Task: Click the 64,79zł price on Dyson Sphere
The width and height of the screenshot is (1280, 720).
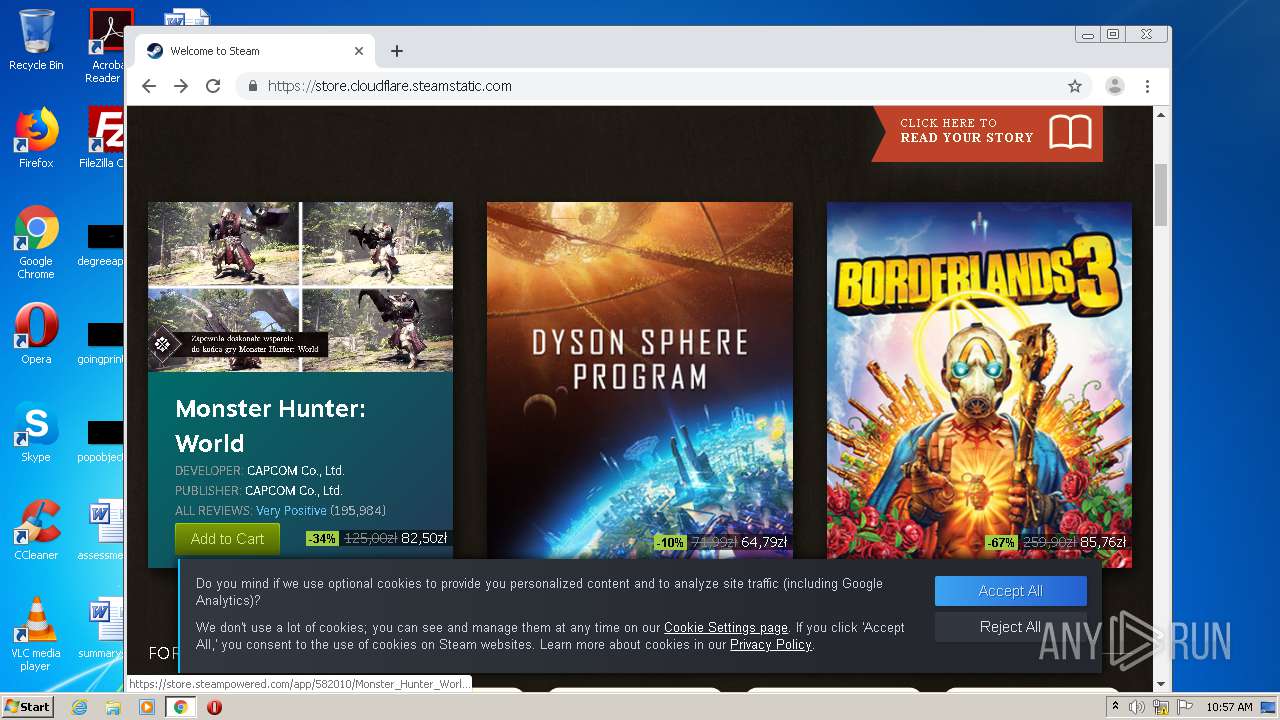Action: point(764,543)
